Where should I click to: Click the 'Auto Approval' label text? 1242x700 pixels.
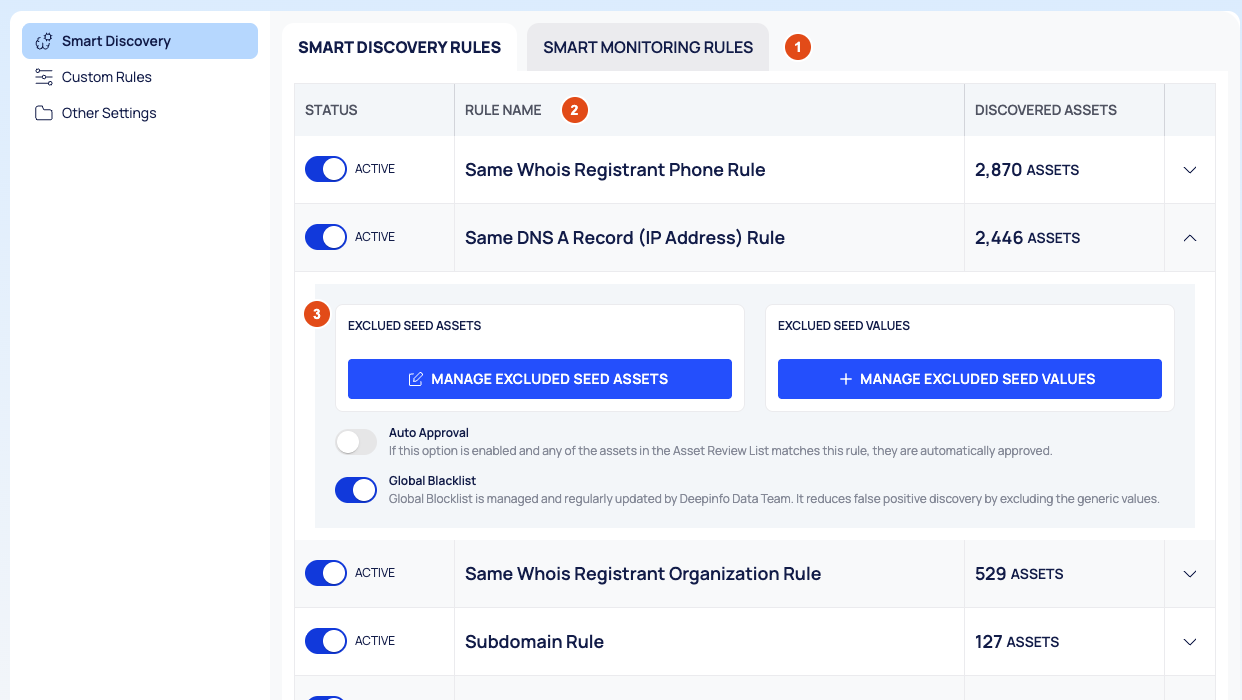coord(429,433)
